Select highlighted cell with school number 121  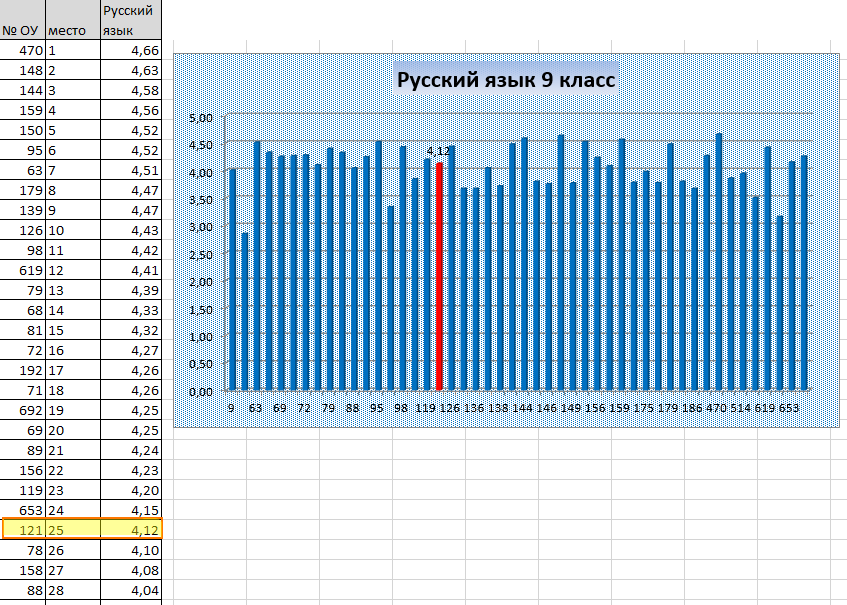[24, 530]
